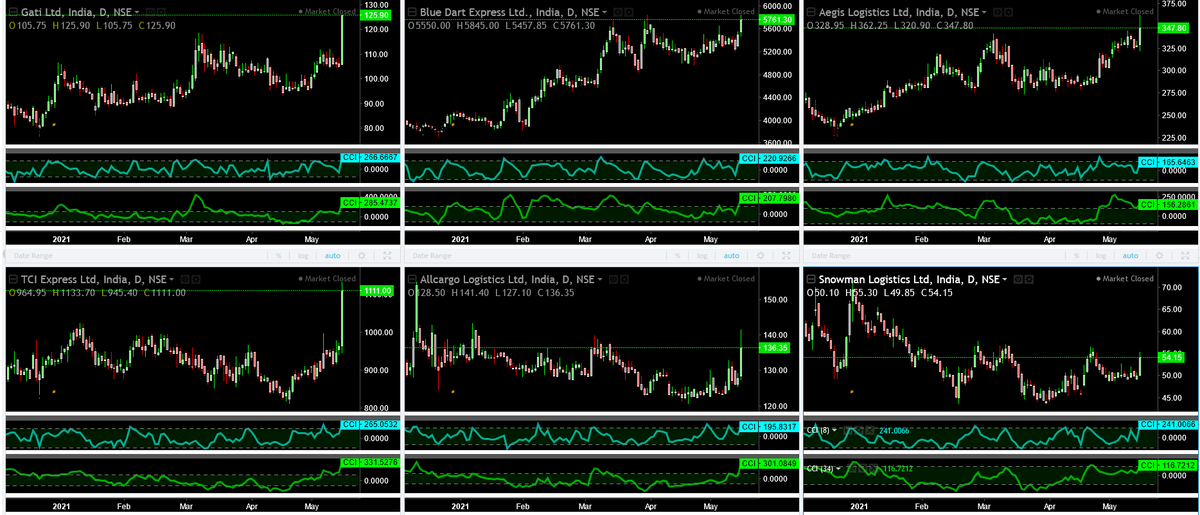Screen dimensions: 1200x515
Task: Click second small icon after Snowman Logistics title
Action: [x=1029, y=279]
